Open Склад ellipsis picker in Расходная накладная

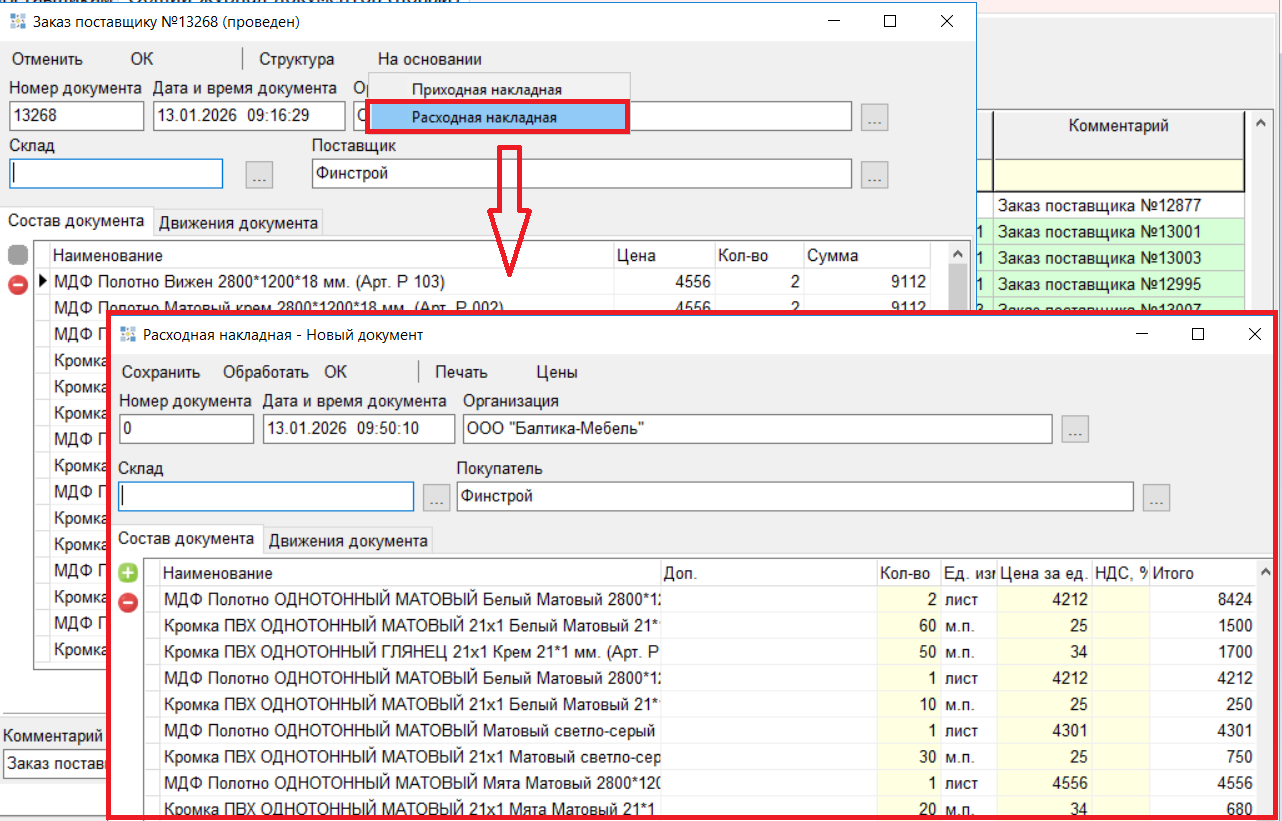(x=436, y=497)
